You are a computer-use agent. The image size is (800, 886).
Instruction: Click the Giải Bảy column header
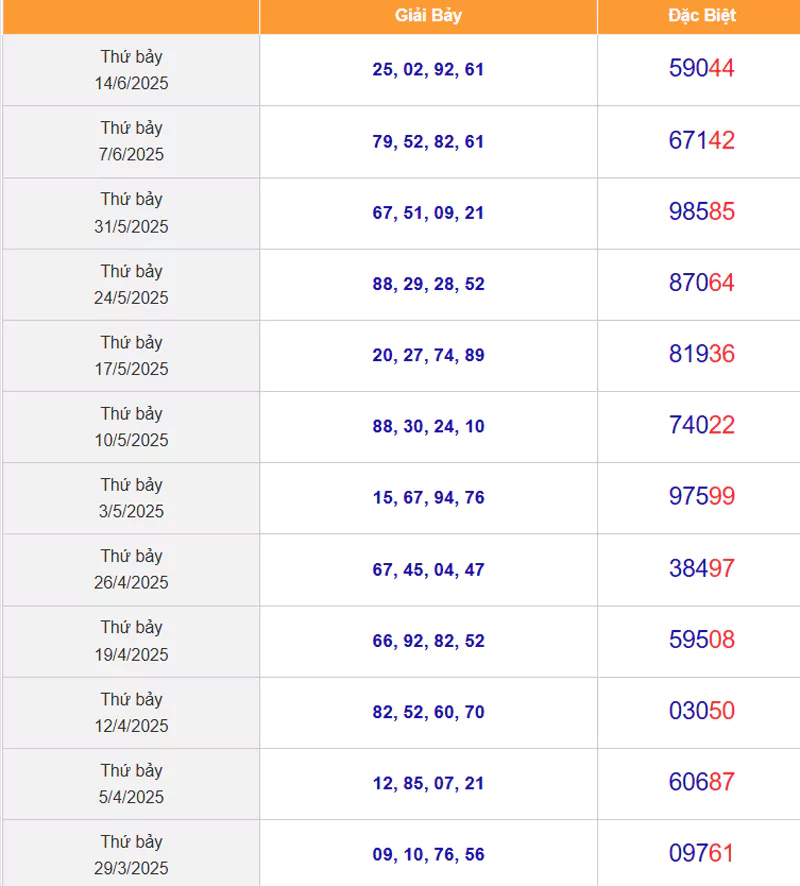click(428, 16)
